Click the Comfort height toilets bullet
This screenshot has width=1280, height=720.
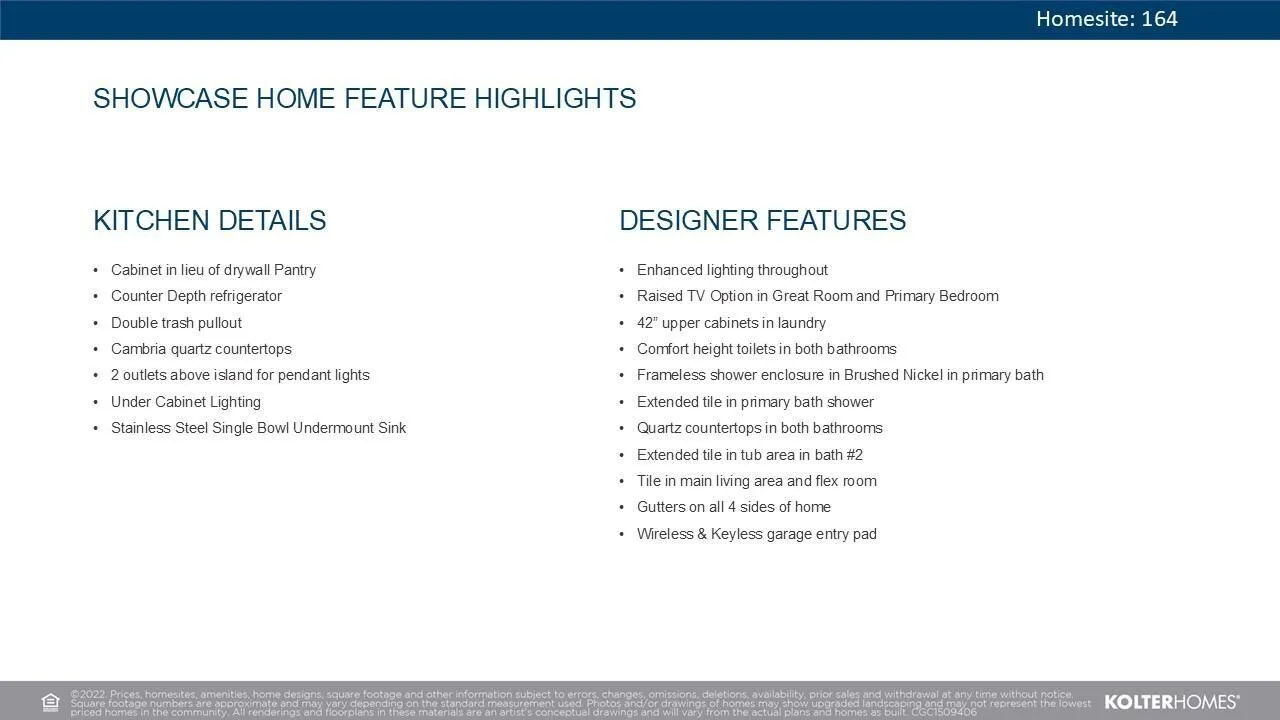click(766, 349)
